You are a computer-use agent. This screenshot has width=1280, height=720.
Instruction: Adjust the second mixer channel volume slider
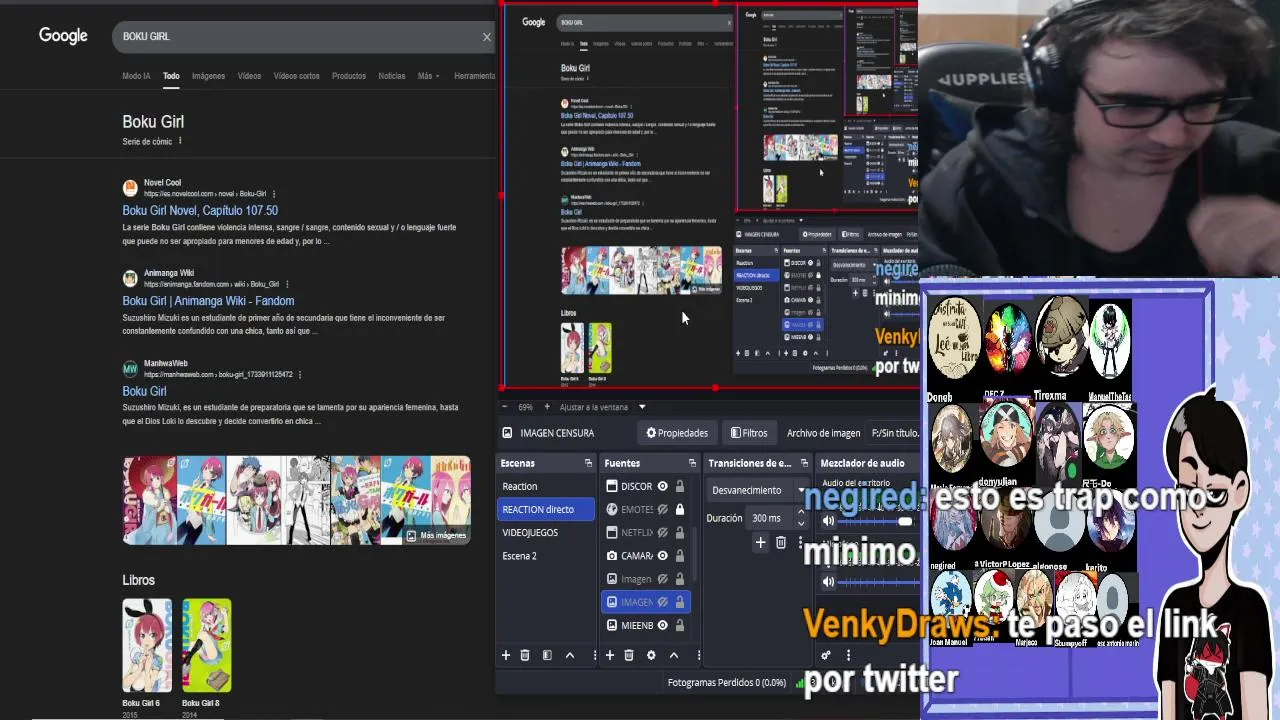878,581
